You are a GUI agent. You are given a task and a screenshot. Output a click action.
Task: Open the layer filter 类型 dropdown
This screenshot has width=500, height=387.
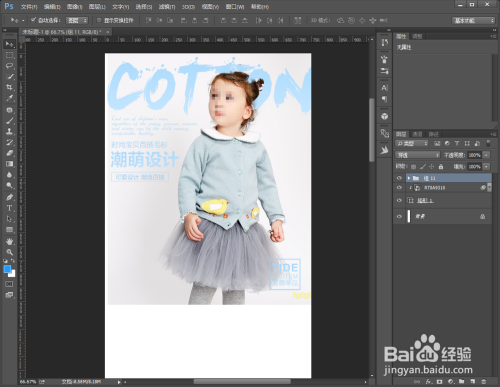click(x=412, y=143)
